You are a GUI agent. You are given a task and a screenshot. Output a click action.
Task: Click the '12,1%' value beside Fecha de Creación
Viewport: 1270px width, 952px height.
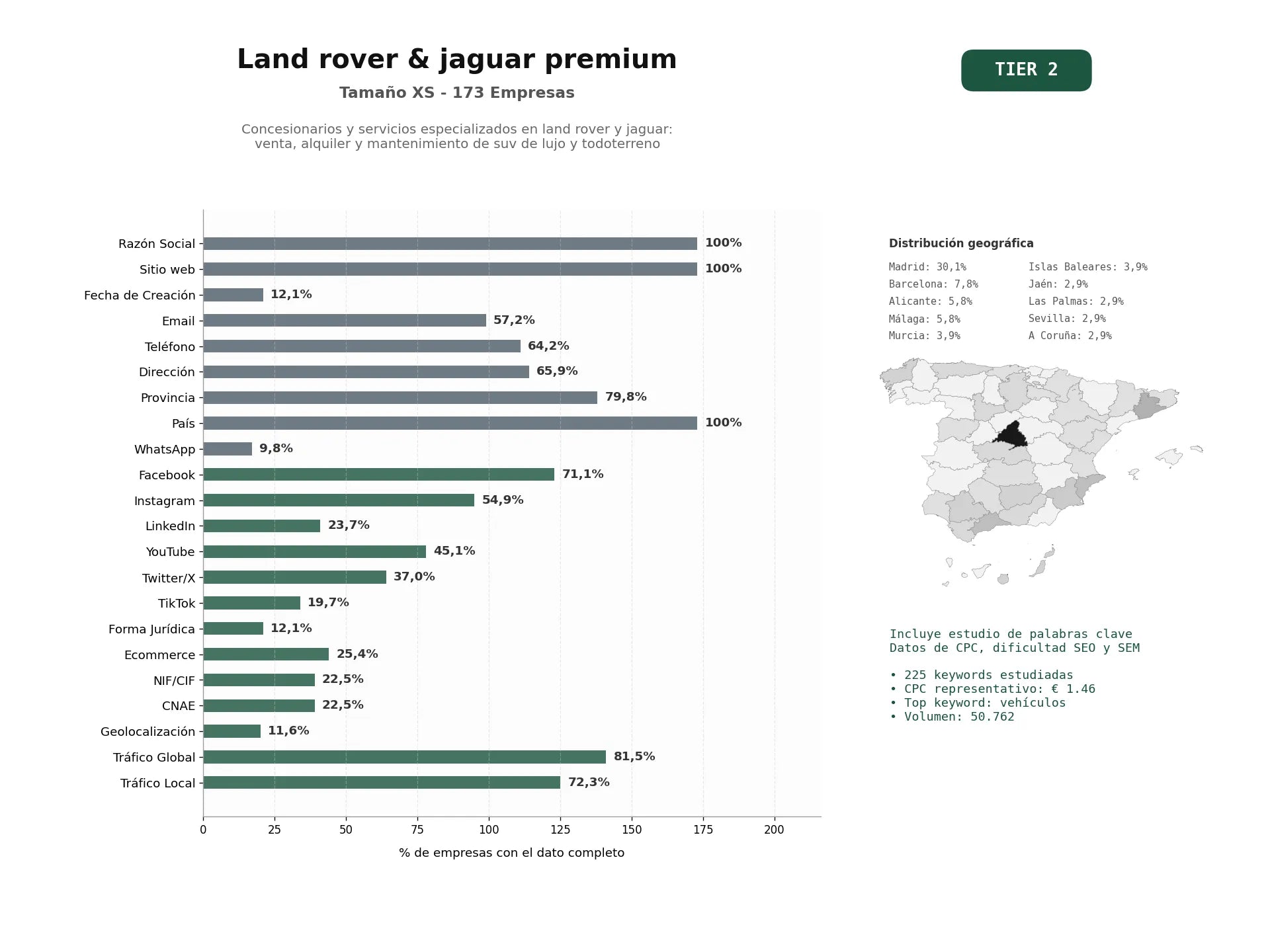pos(291,294)
